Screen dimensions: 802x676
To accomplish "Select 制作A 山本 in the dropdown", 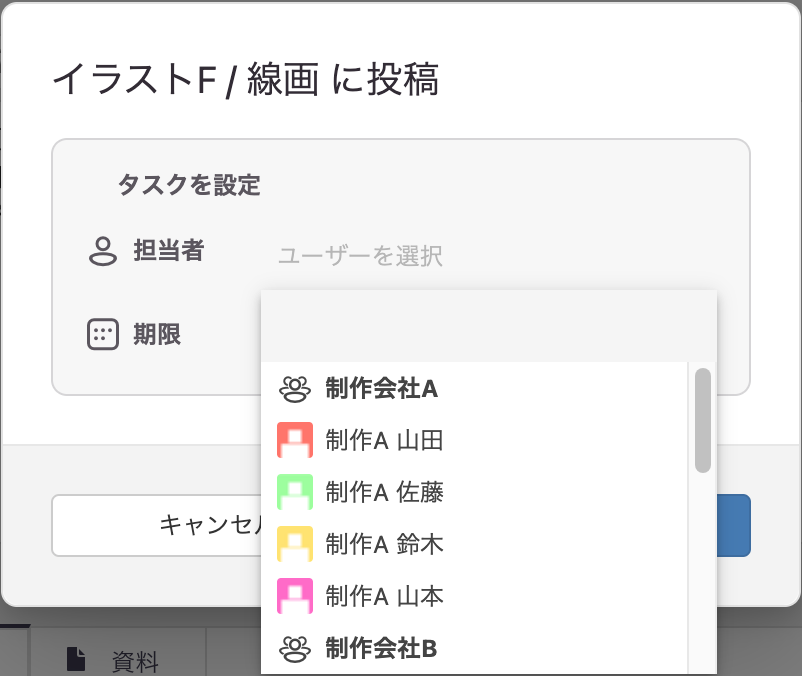I will [474, 596].
